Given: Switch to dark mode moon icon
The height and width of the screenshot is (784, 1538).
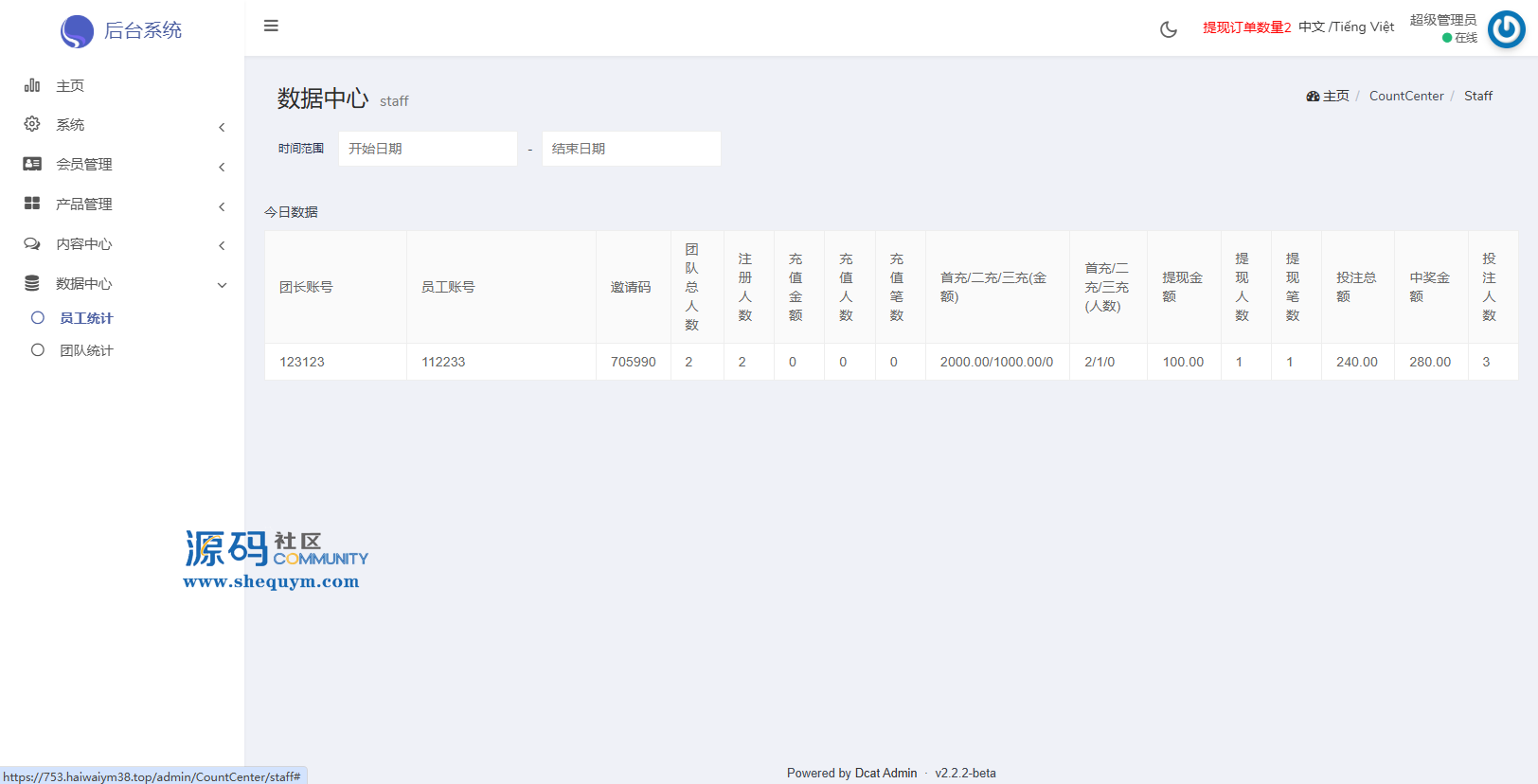Looking at the screenshot, I should pyautogui.click(x=1169, y=29).
